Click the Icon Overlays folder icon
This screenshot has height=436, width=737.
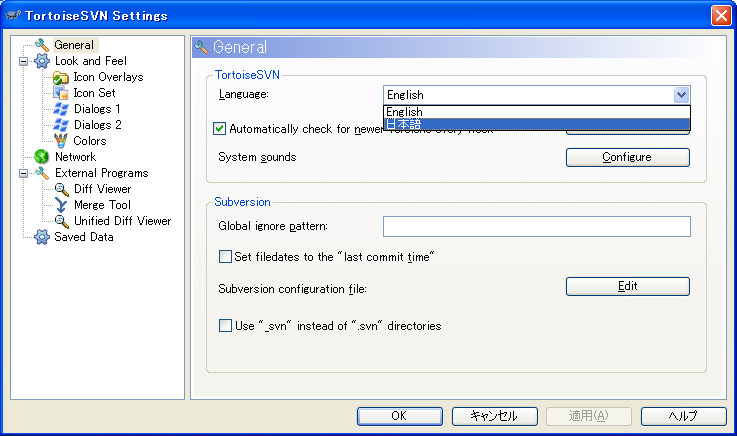pos(61,77)
